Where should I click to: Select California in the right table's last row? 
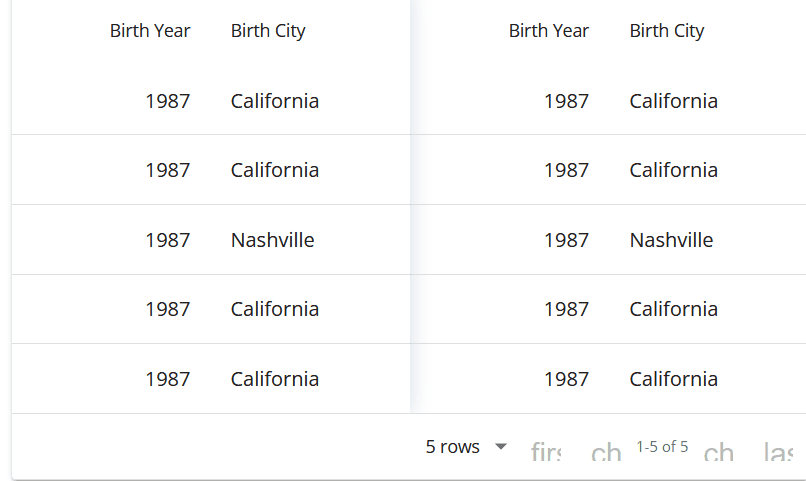pos(673,379)
